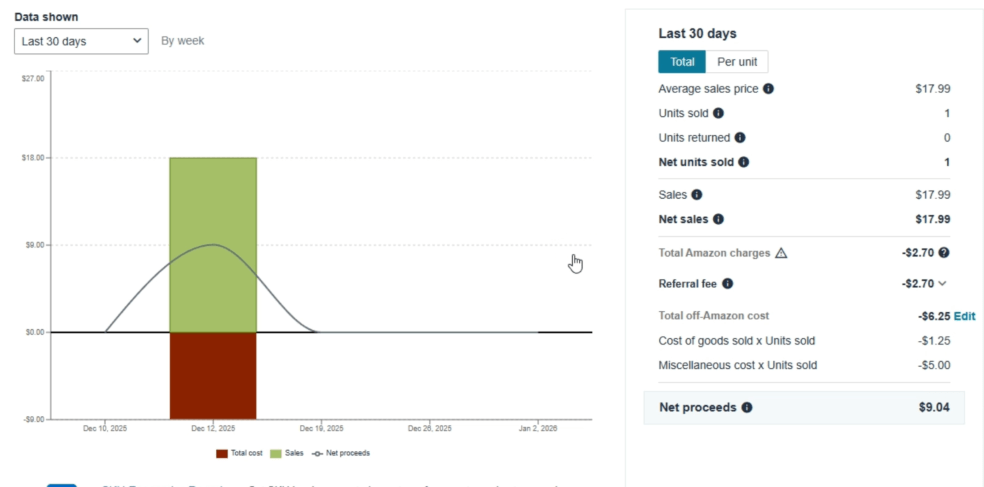This screenshot has width=984, height=487.
Task: Toggle Sales series in chart legend
Action: 288,453
